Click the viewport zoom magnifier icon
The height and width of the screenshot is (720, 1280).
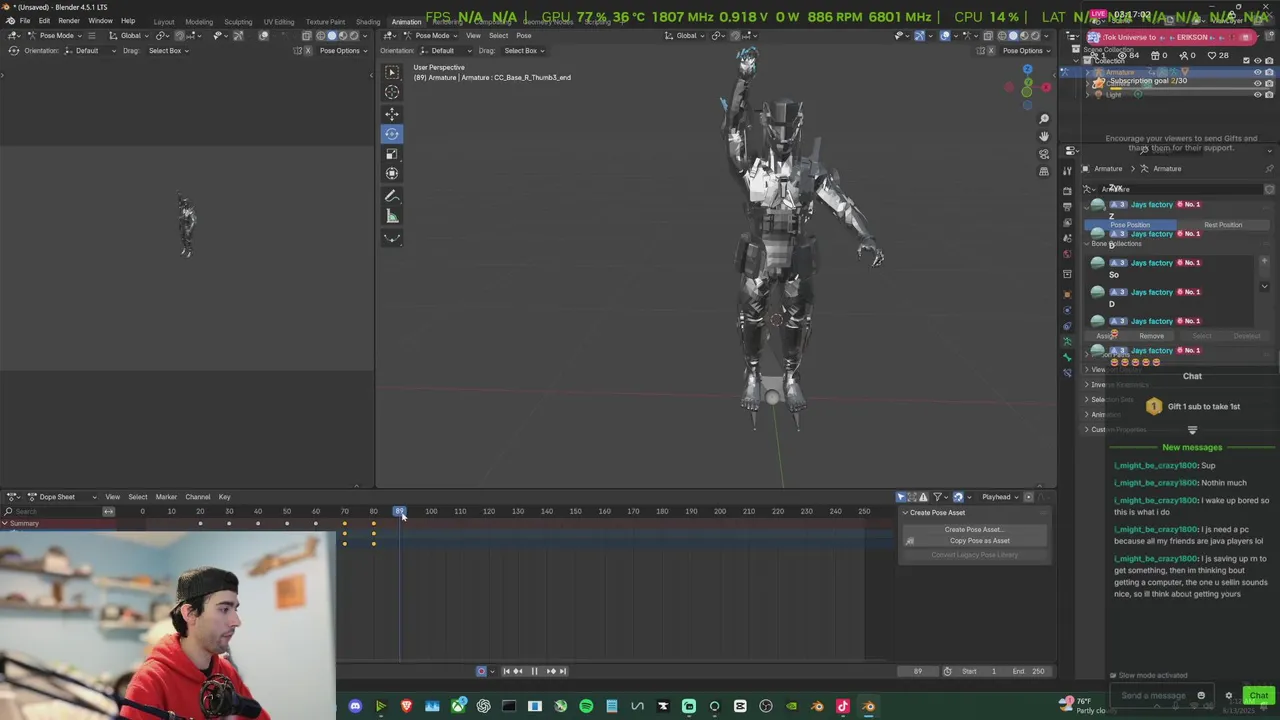point(1044,119)
